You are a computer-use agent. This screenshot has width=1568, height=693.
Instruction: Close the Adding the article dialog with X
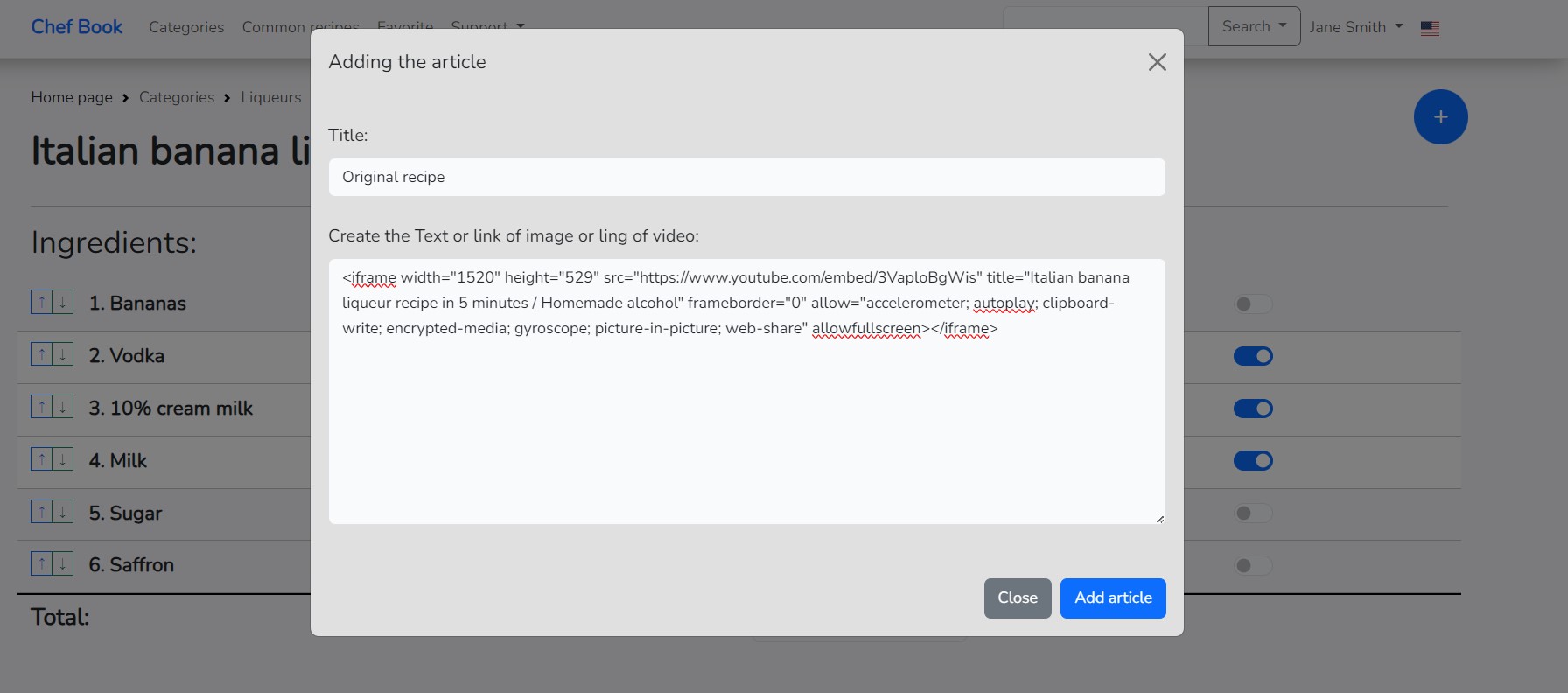point(1157,62)
